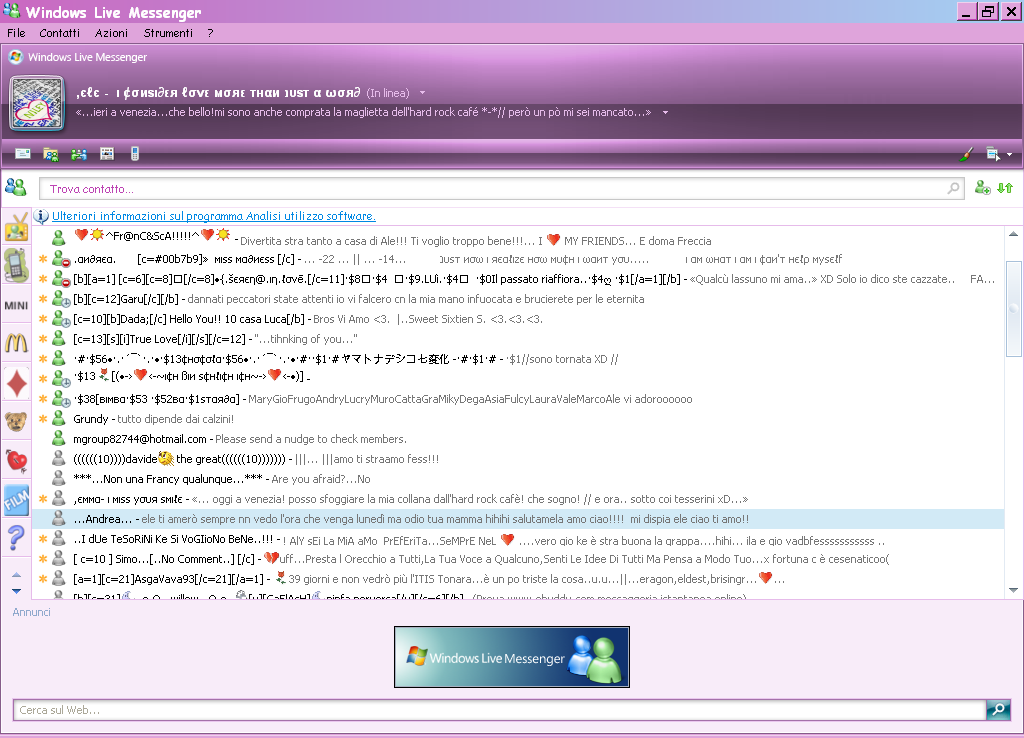
Task: Click the teddy bear sidebar tab
Action: tap(15, 421)
